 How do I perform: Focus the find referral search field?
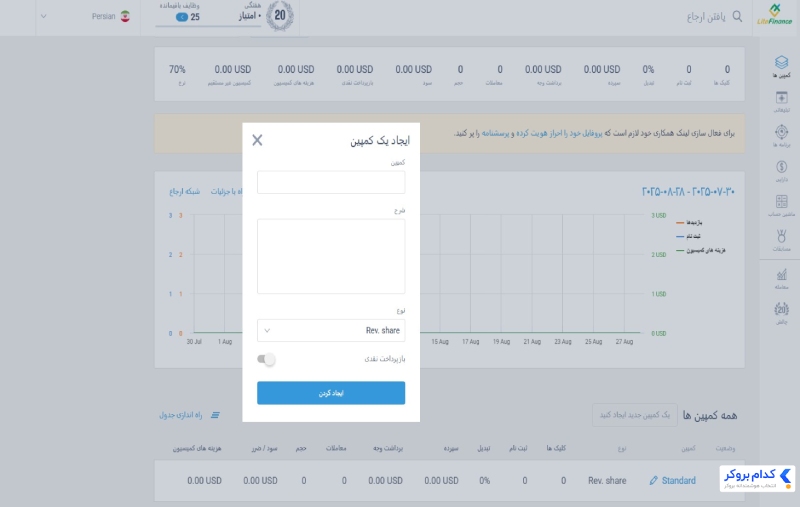[706, 17]
